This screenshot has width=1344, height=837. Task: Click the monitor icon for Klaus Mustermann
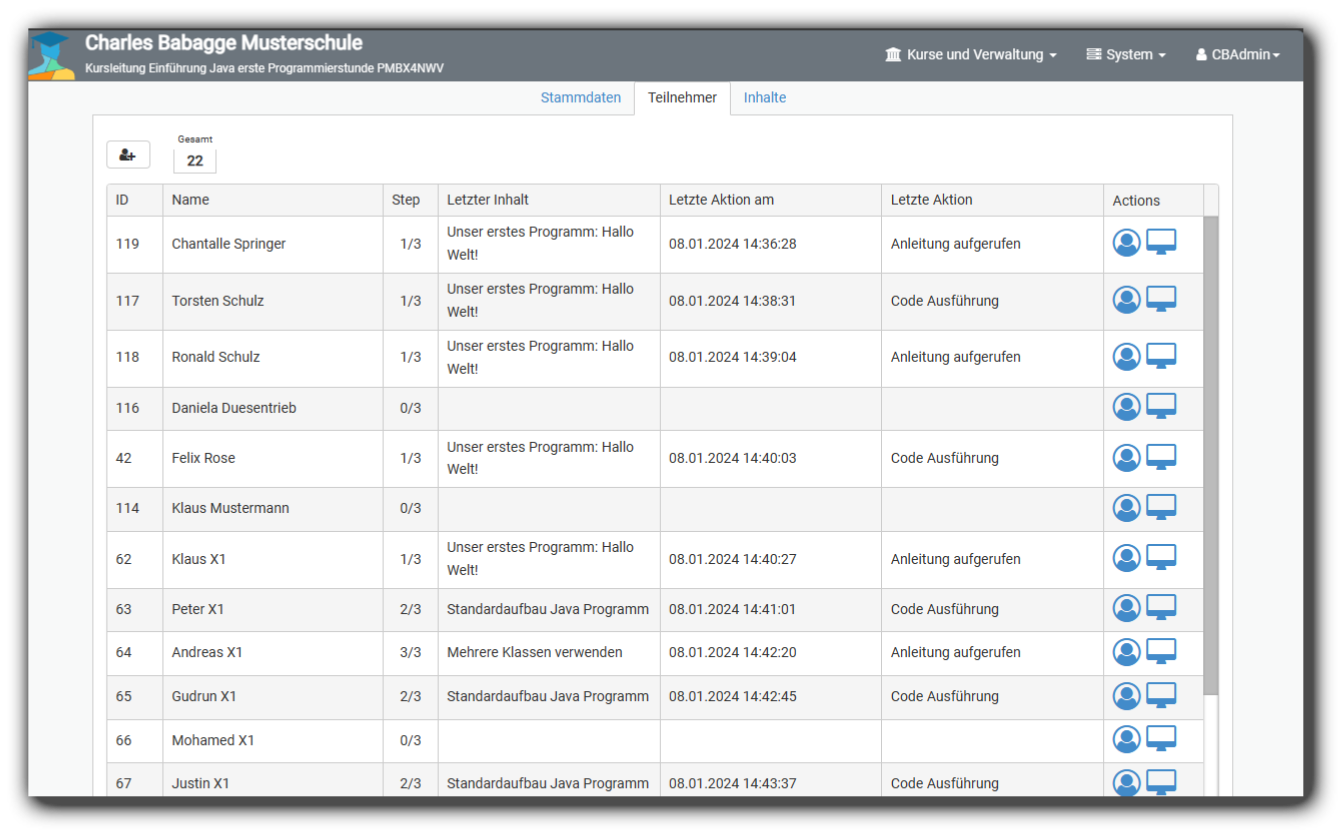coord(1161,507)
